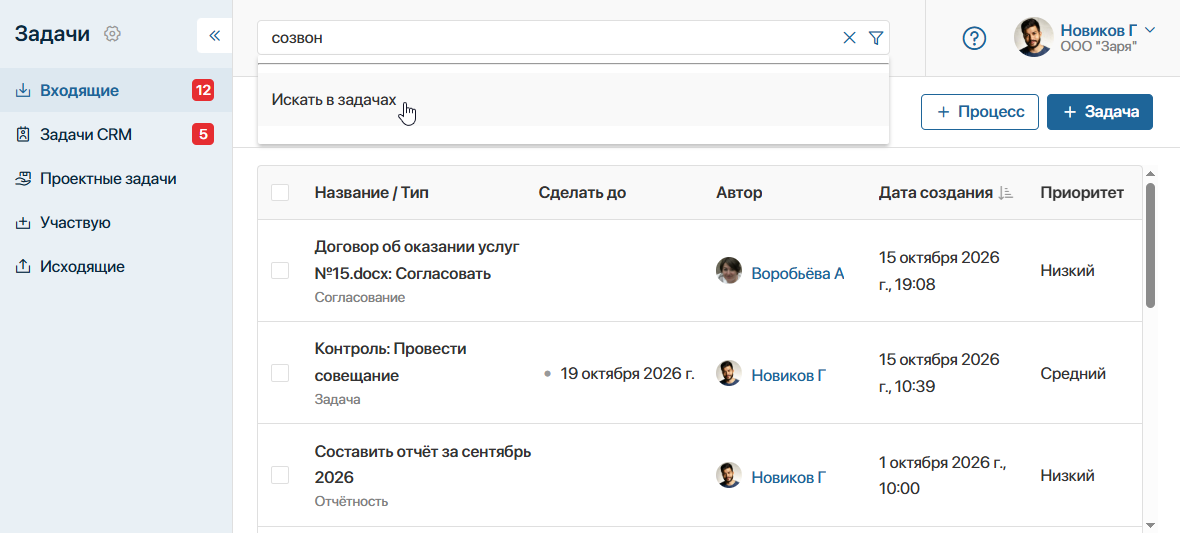Open the Участвую section
Screen dimensions: 1180x533
[x=116, y=223]
